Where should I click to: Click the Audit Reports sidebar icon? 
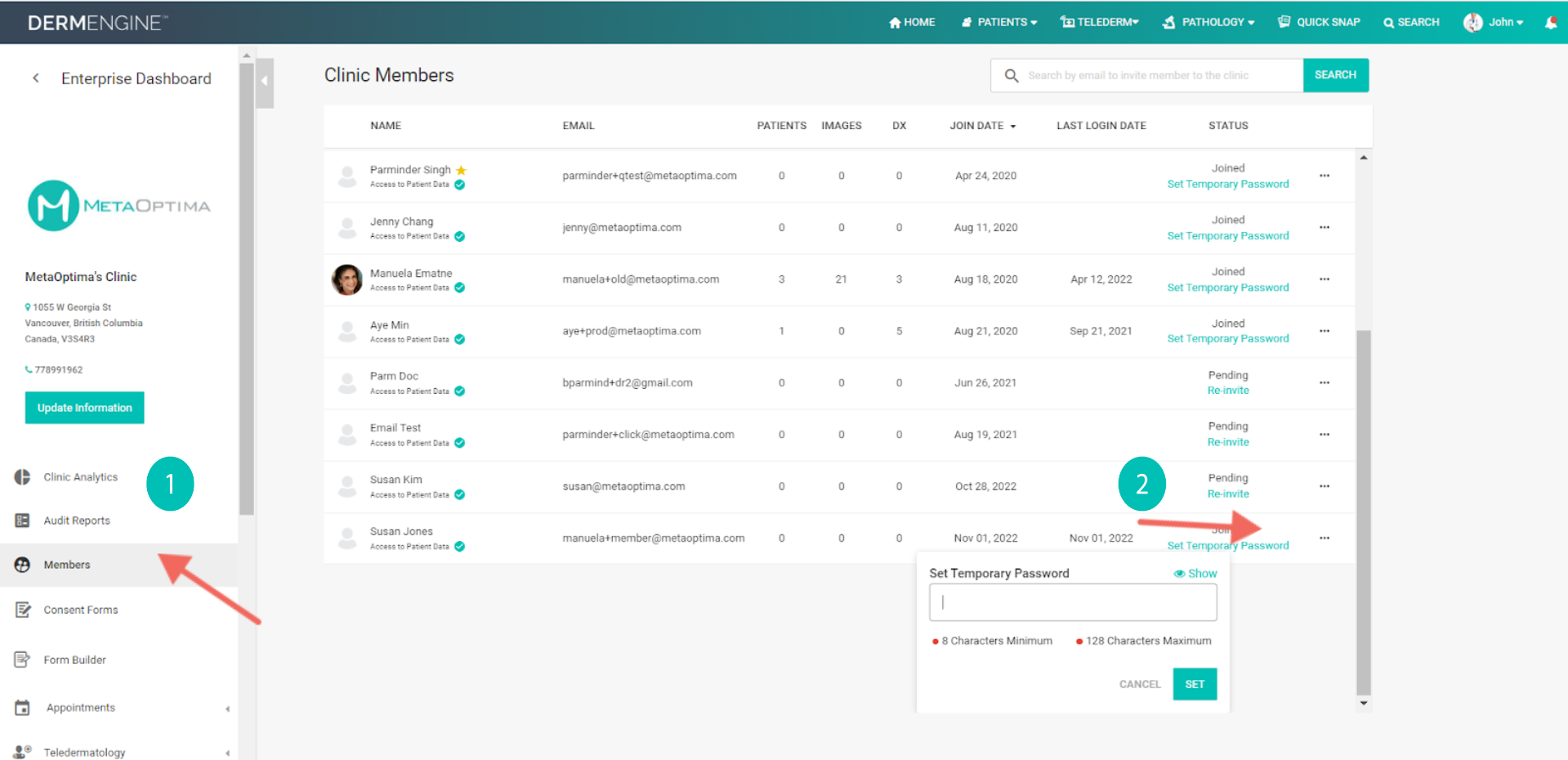tap(22, 521)
